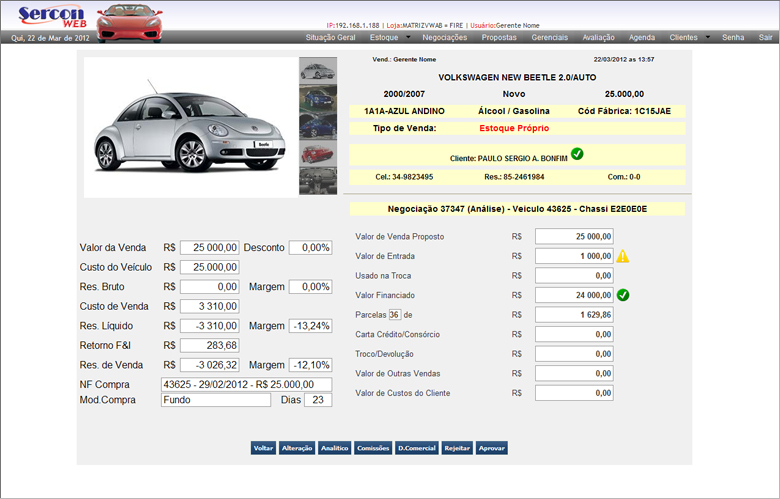Image resolution: width=780 pixels, height=499 pixels.
Task: Open the Situação Geral menu
Action: point(330,37)
